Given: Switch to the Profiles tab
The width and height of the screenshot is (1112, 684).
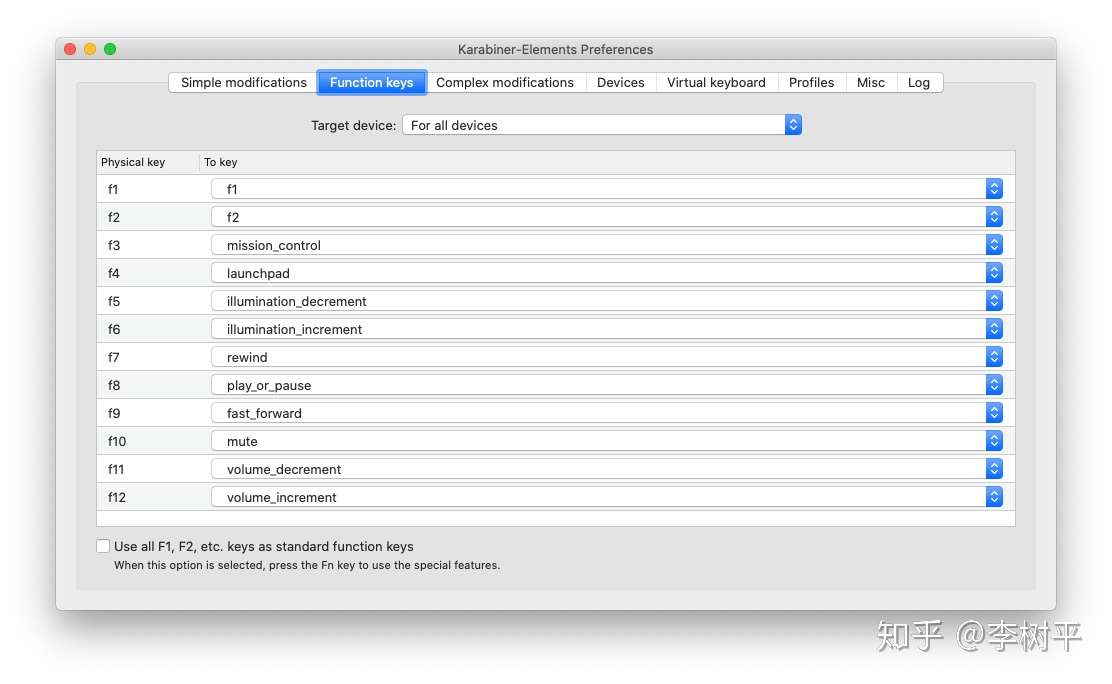Looking at the screenshot, I should pyautogui.click(x=811, y=82).
